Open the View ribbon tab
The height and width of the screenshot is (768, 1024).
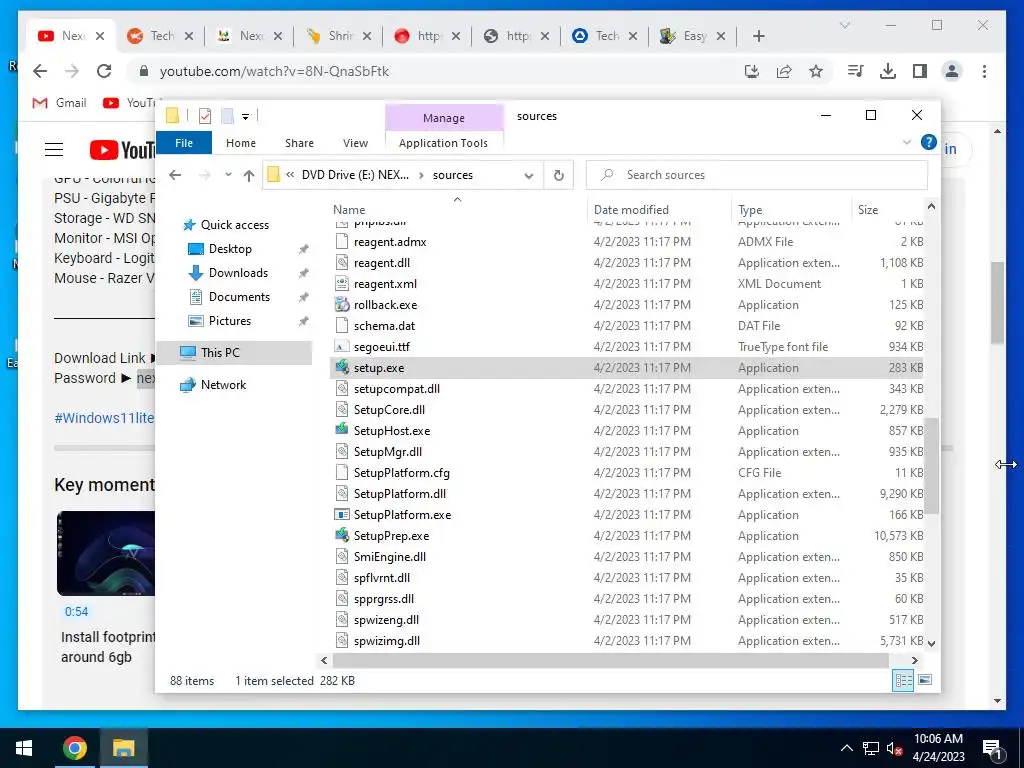coord(355,142)
